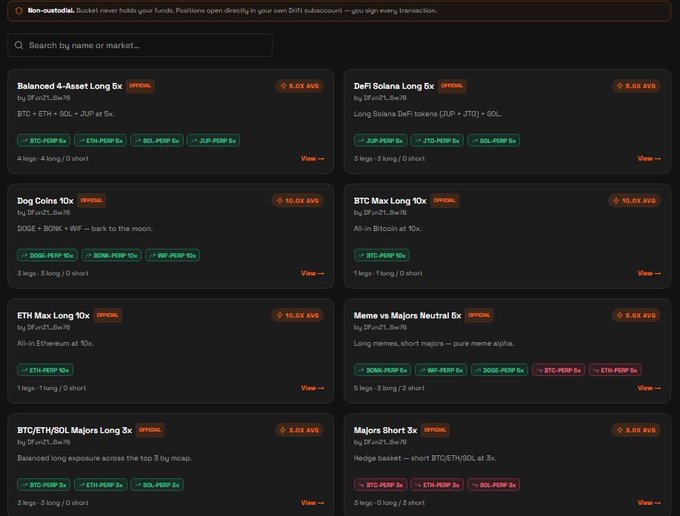Click red ETH-PERP 5x short chip
680x516 pixels.
pos(615,370)
